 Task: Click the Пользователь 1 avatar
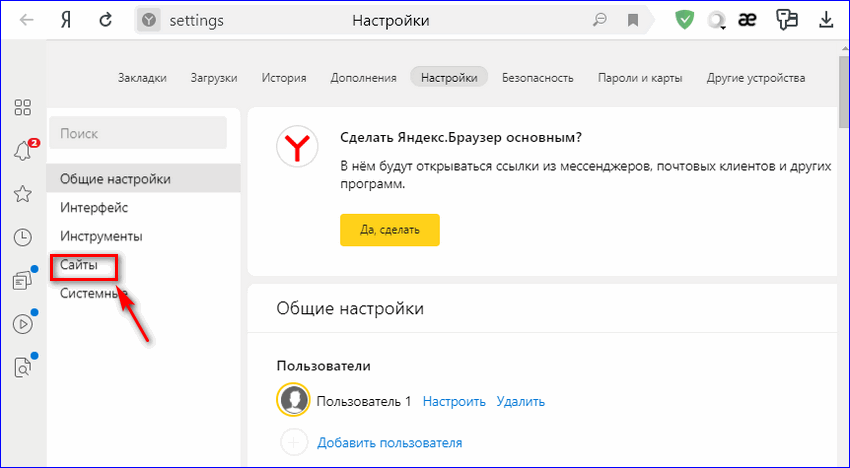(293, 400)
